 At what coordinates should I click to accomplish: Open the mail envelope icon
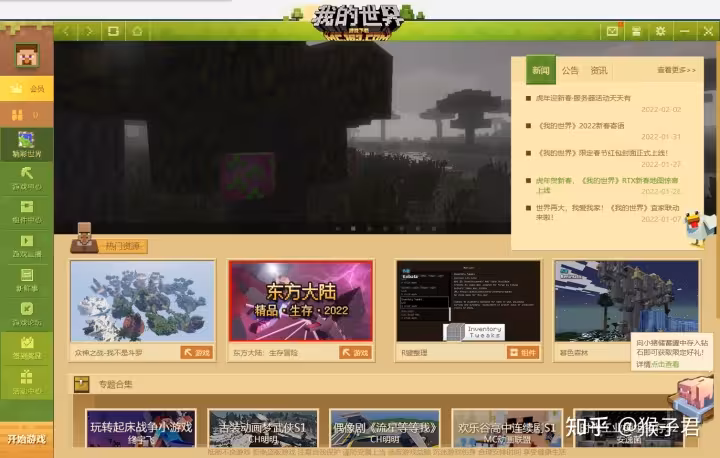[612, 31]
